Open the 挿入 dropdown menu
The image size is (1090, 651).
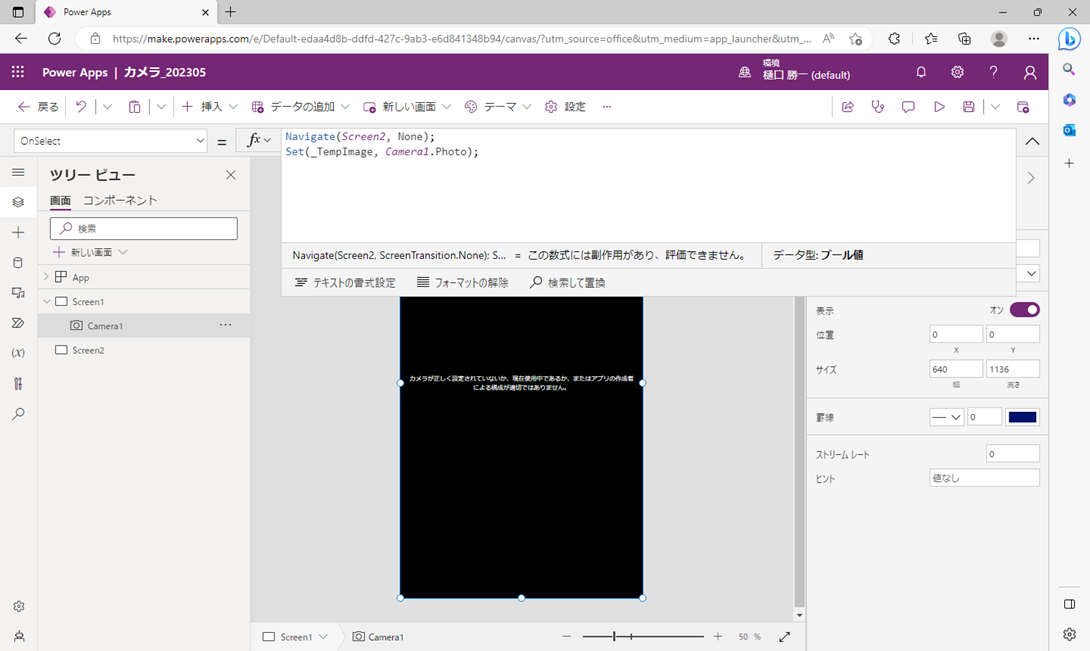click(233, 106)
